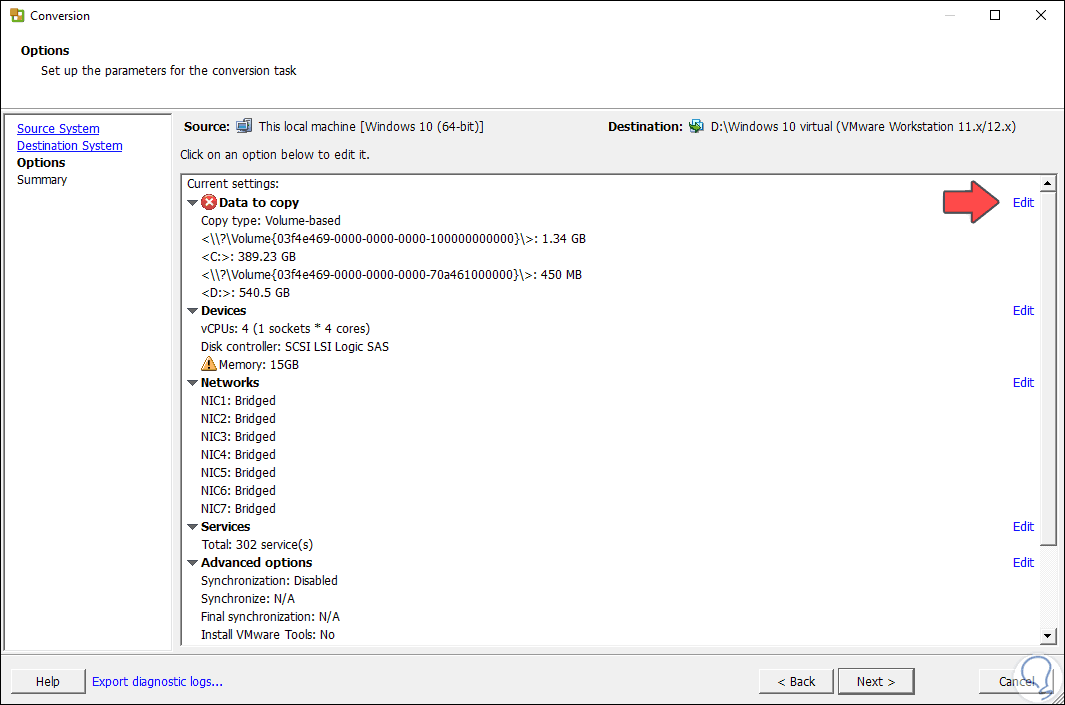Screen dimensions: 1065x705
Task: Edit the Data to copy settings
Action: pos(1023,203)
